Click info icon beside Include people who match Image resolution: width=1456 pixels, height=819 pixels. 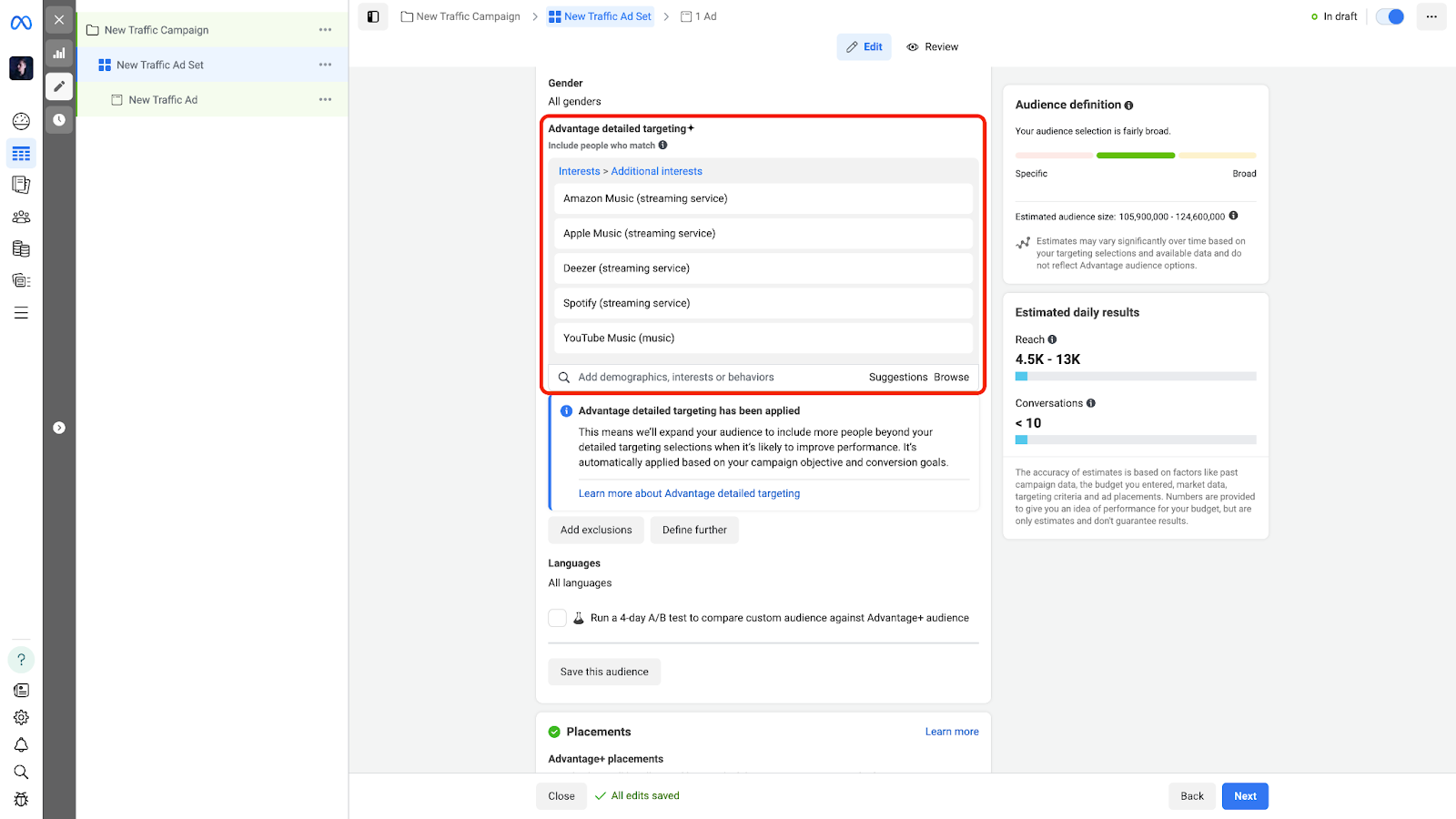pos(663,146)
